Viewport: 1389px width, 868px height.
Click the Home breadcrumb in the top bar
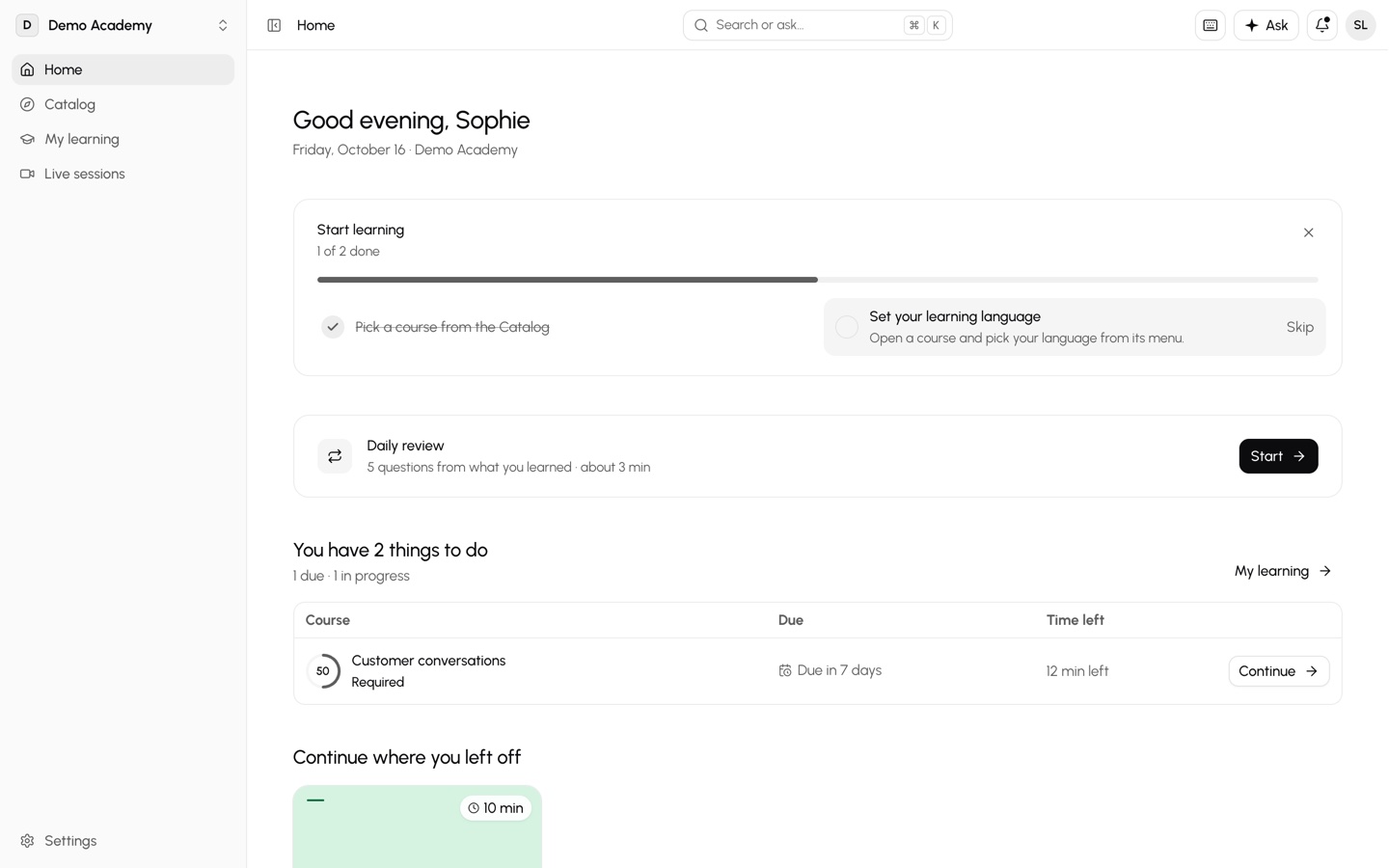click(315, 25)
